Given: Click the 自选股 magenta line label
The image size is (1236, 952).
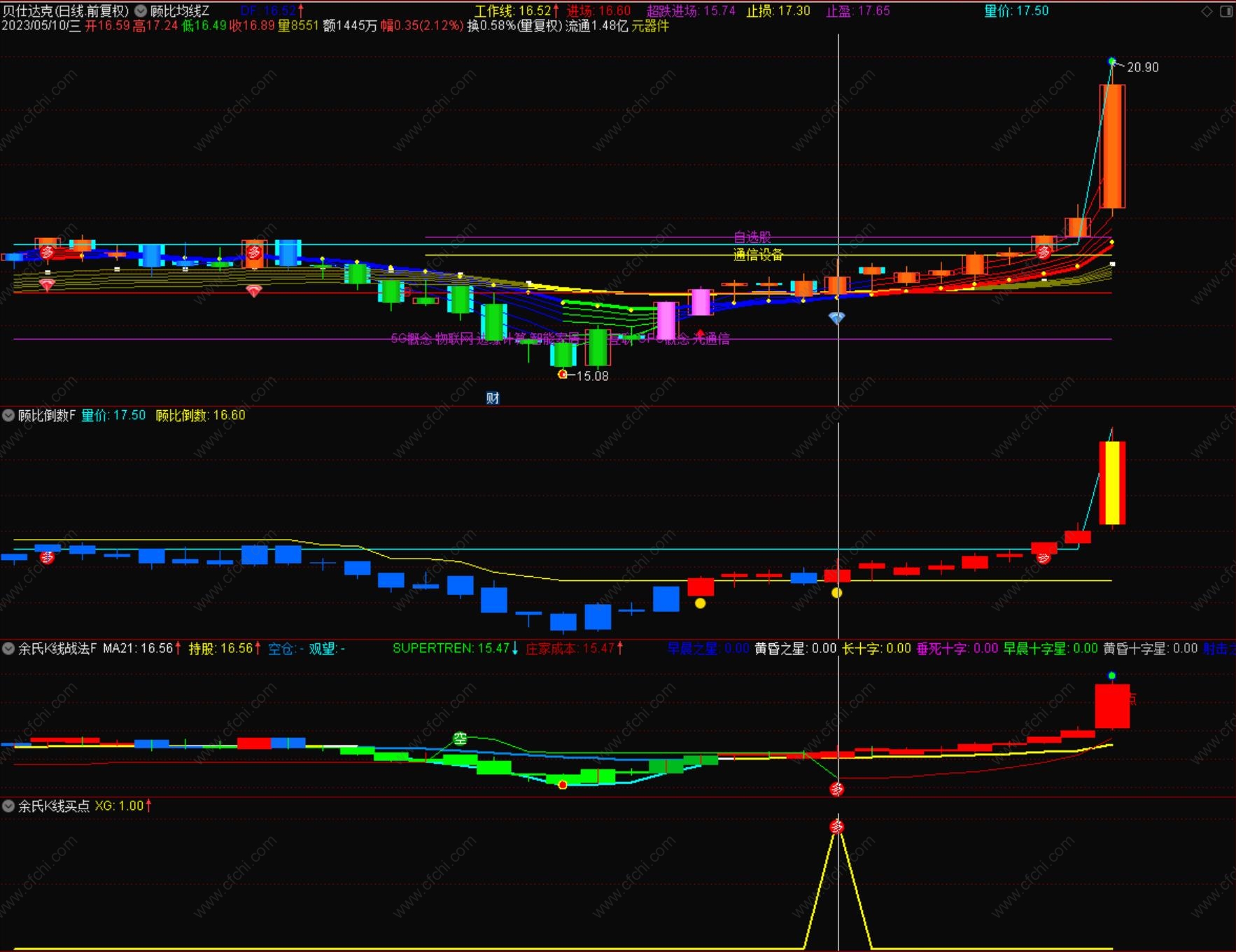Looking at the screenshot, I should [x=752, y=237].
